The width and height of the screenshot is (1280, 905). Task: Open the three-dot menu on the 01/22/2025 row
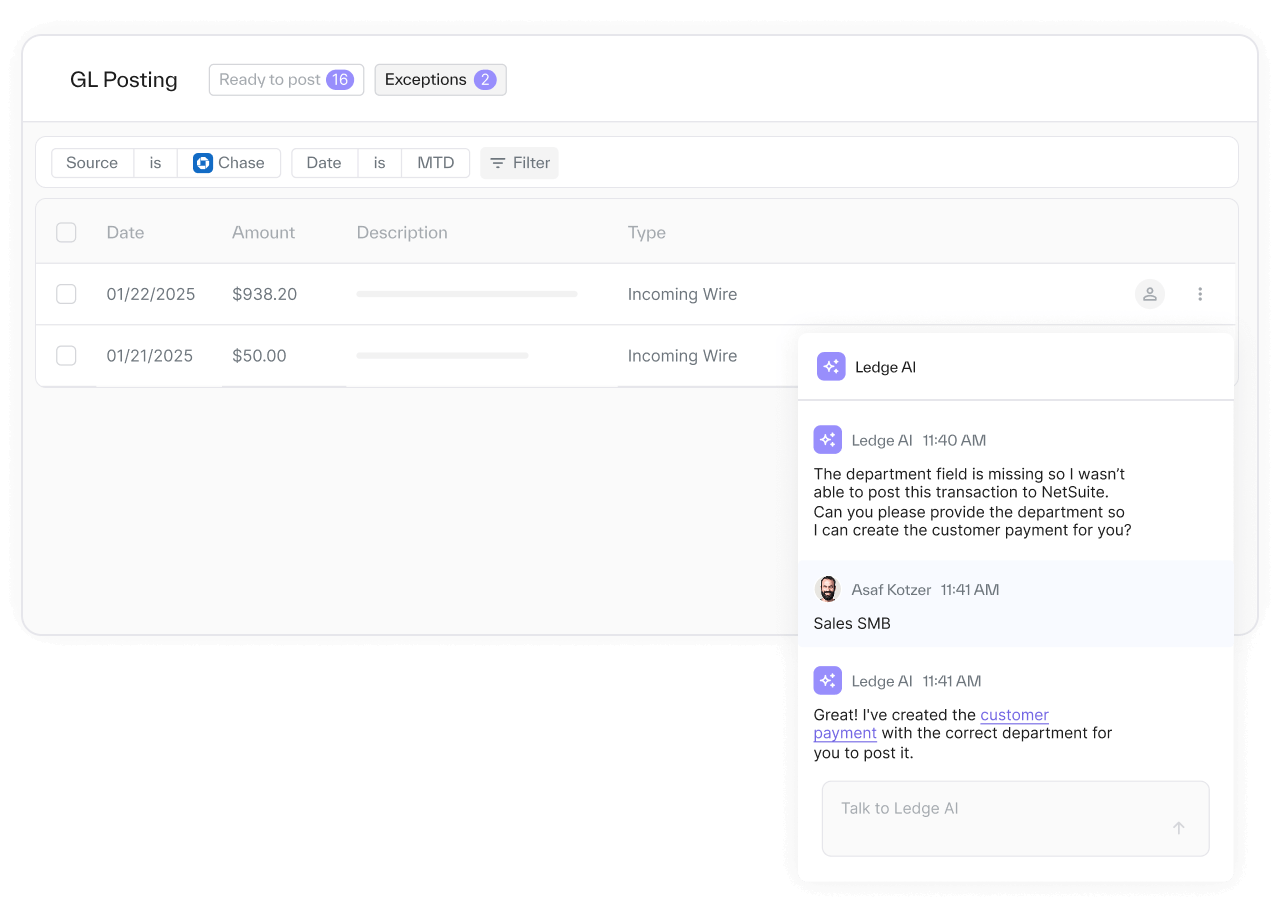click(x=1200, y=294)
